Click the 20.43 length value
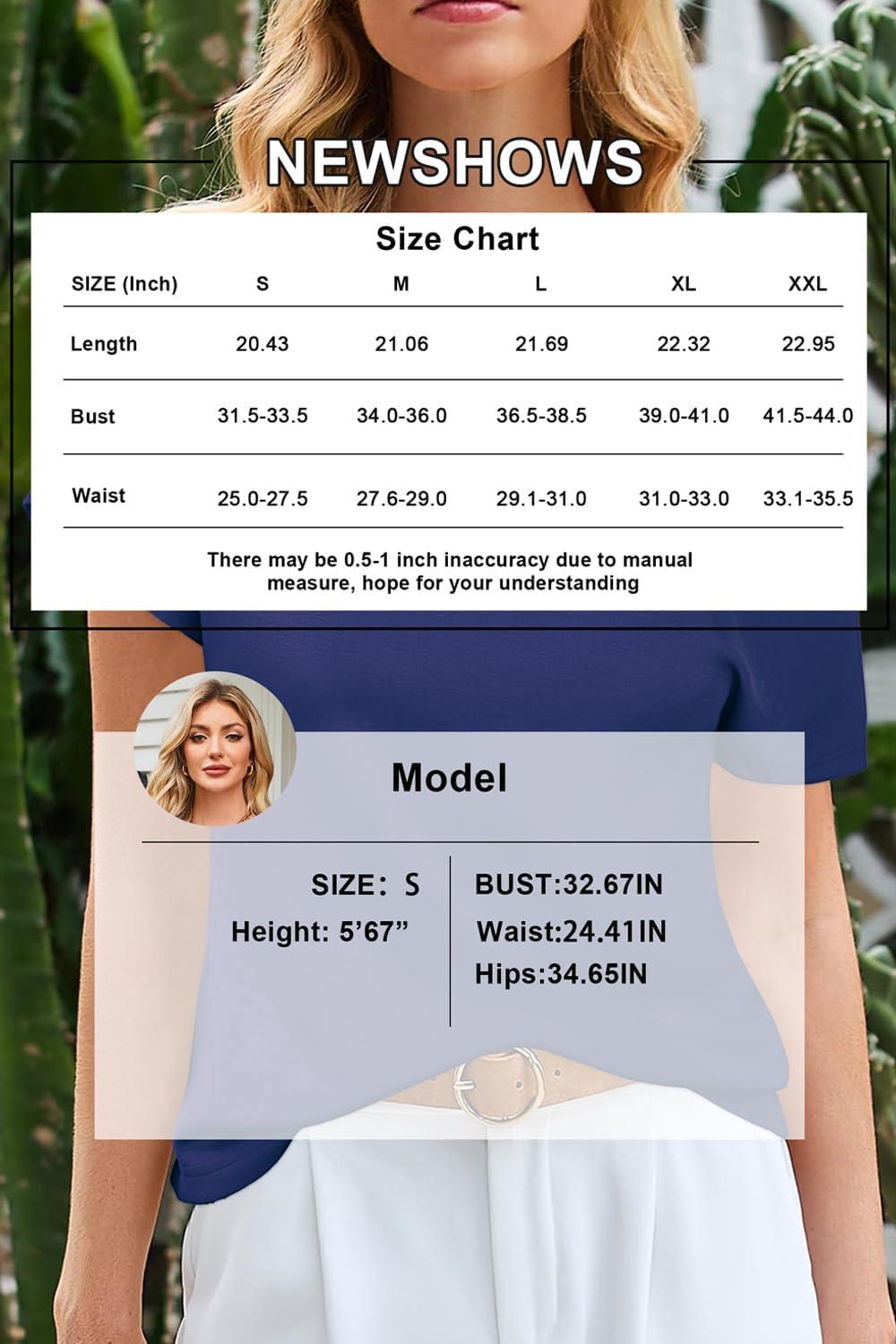Screen dimensions: 896x1344 (x=262, y=344)
